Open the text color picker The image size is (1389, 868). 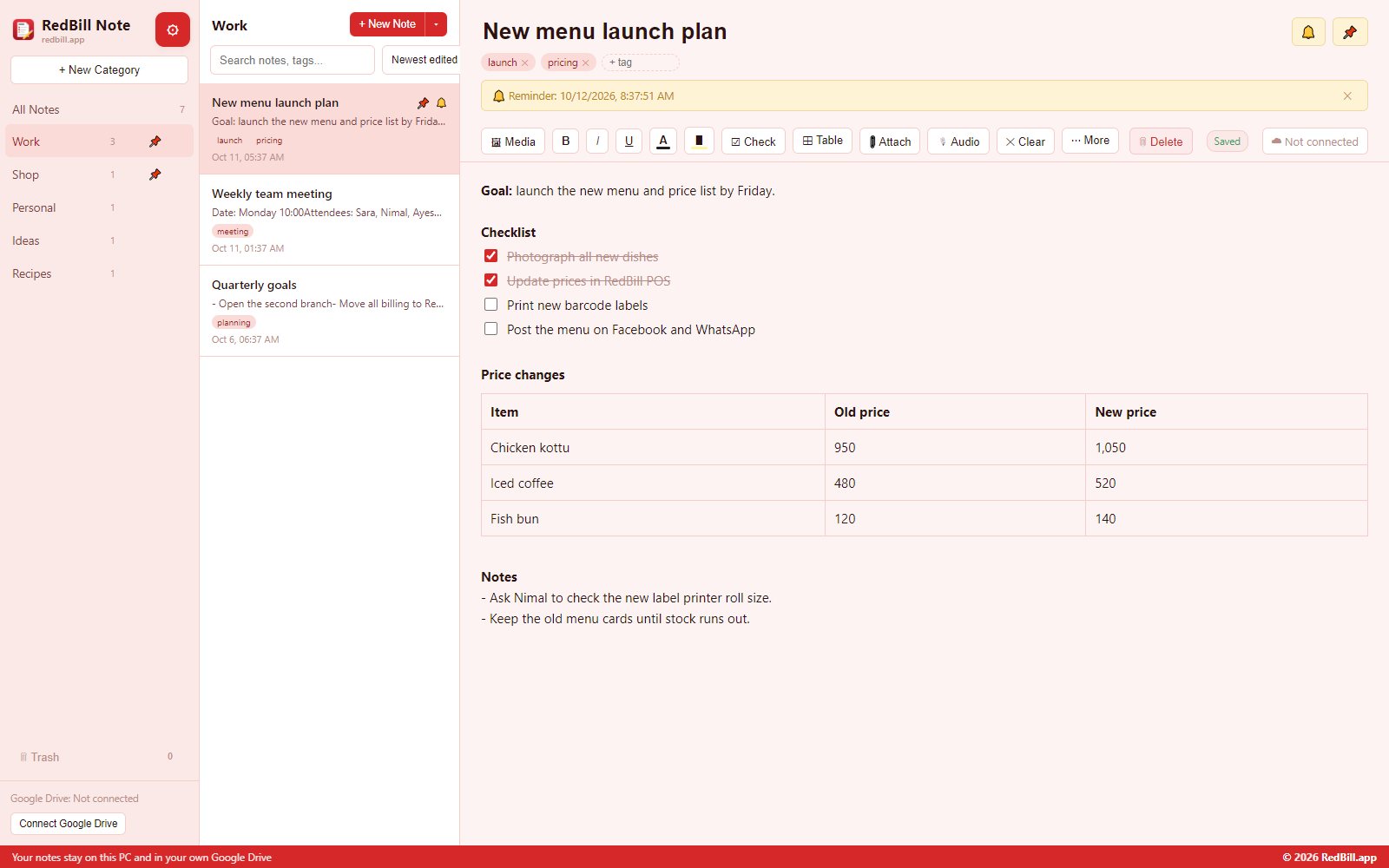point(663,141)
